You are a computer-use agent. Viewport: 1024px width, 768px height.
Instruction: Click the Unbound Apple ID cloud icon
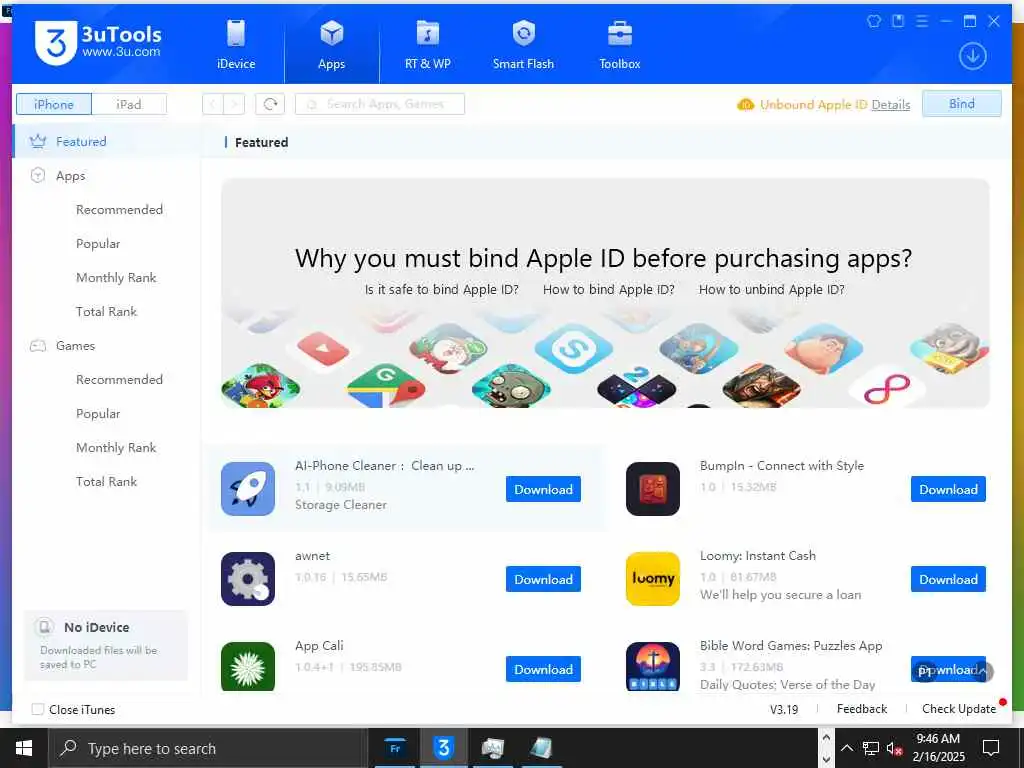[745, 104]
